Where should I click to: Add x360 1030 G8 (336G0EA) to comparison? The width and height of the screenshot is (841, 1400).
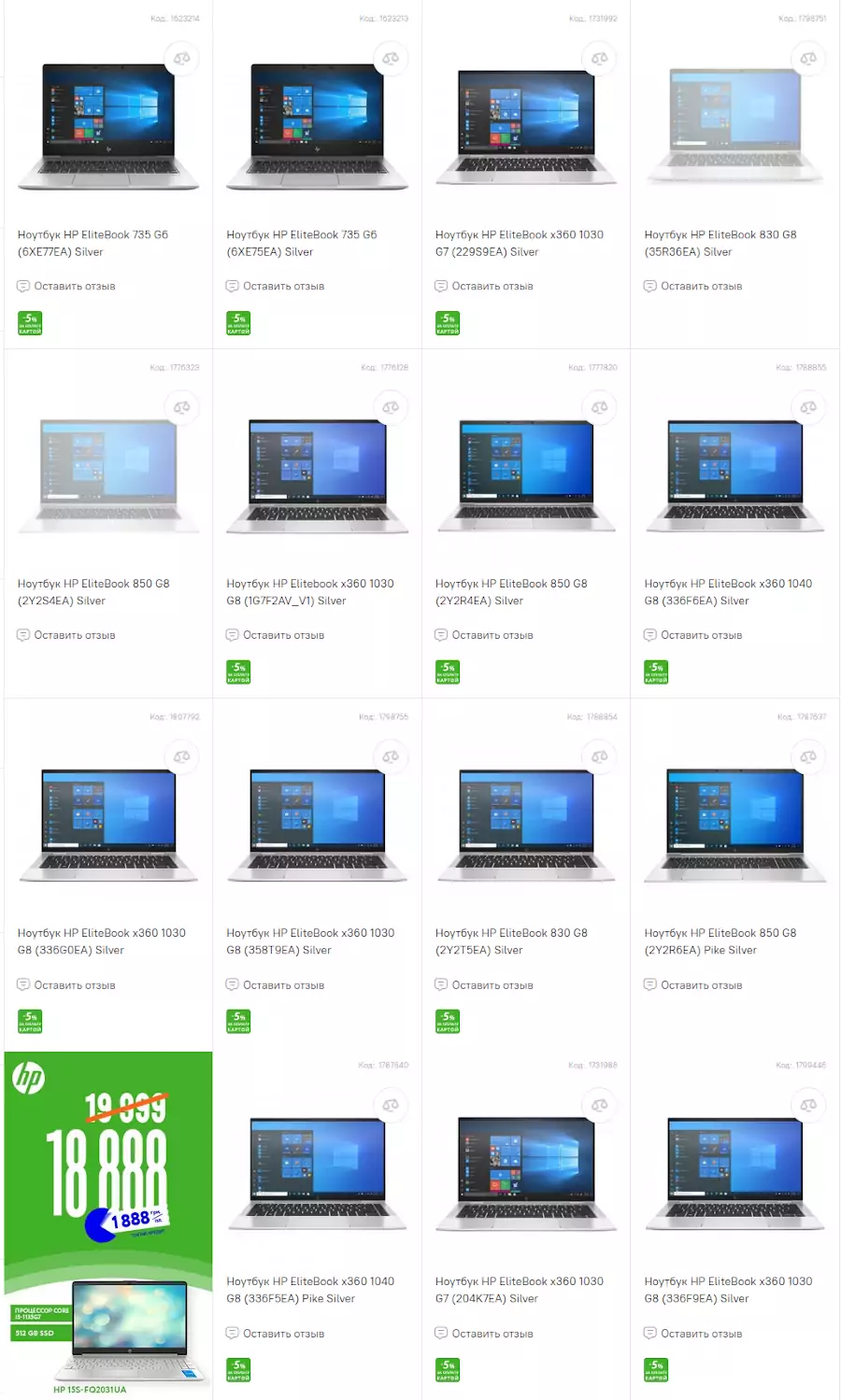181,757
